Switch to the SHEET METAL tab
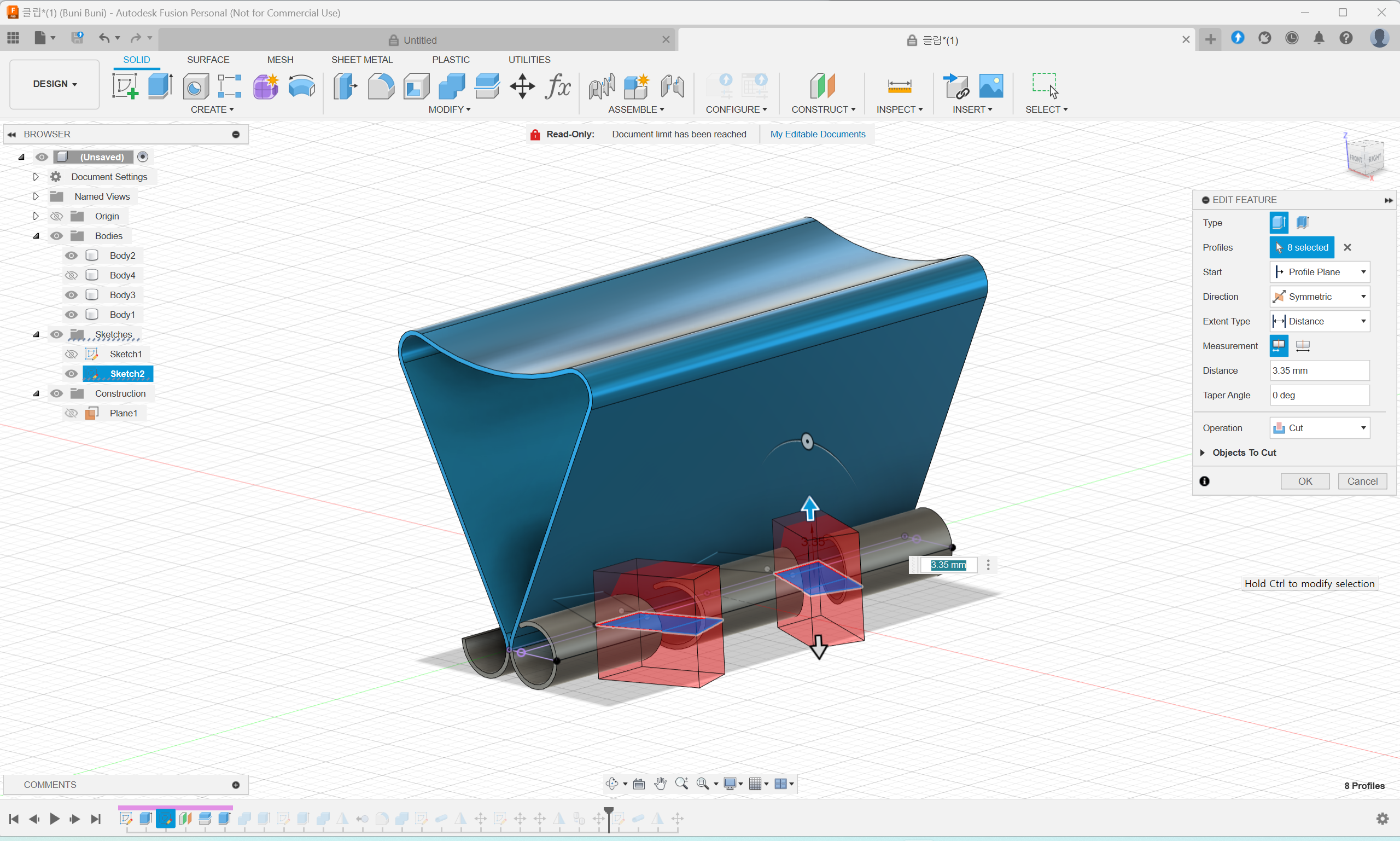Viewport: 1400px width, 841px height. [x=361, y=60]
